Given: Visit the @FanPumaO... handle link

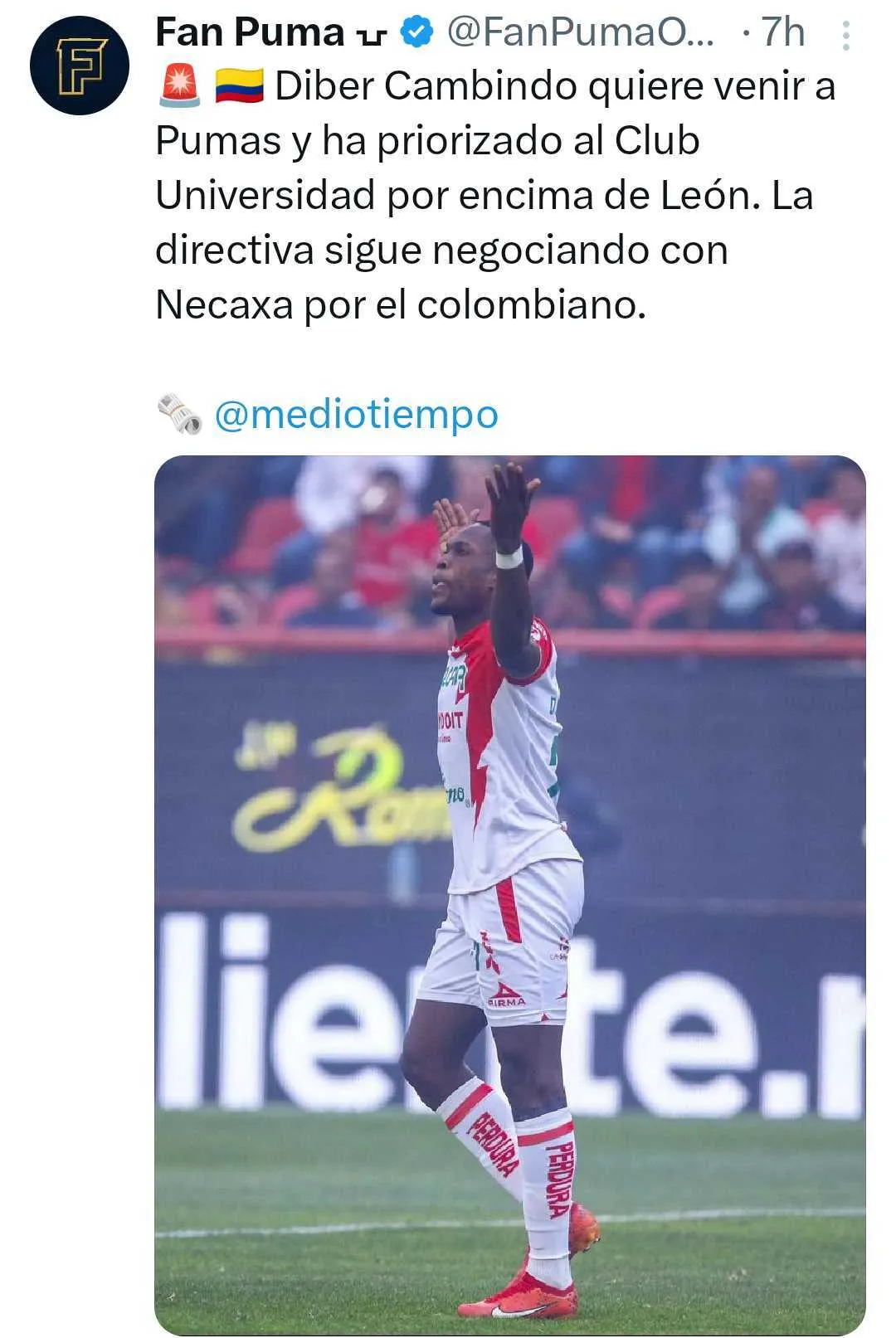Looking at the screenshot, I should tap(580, 33).
